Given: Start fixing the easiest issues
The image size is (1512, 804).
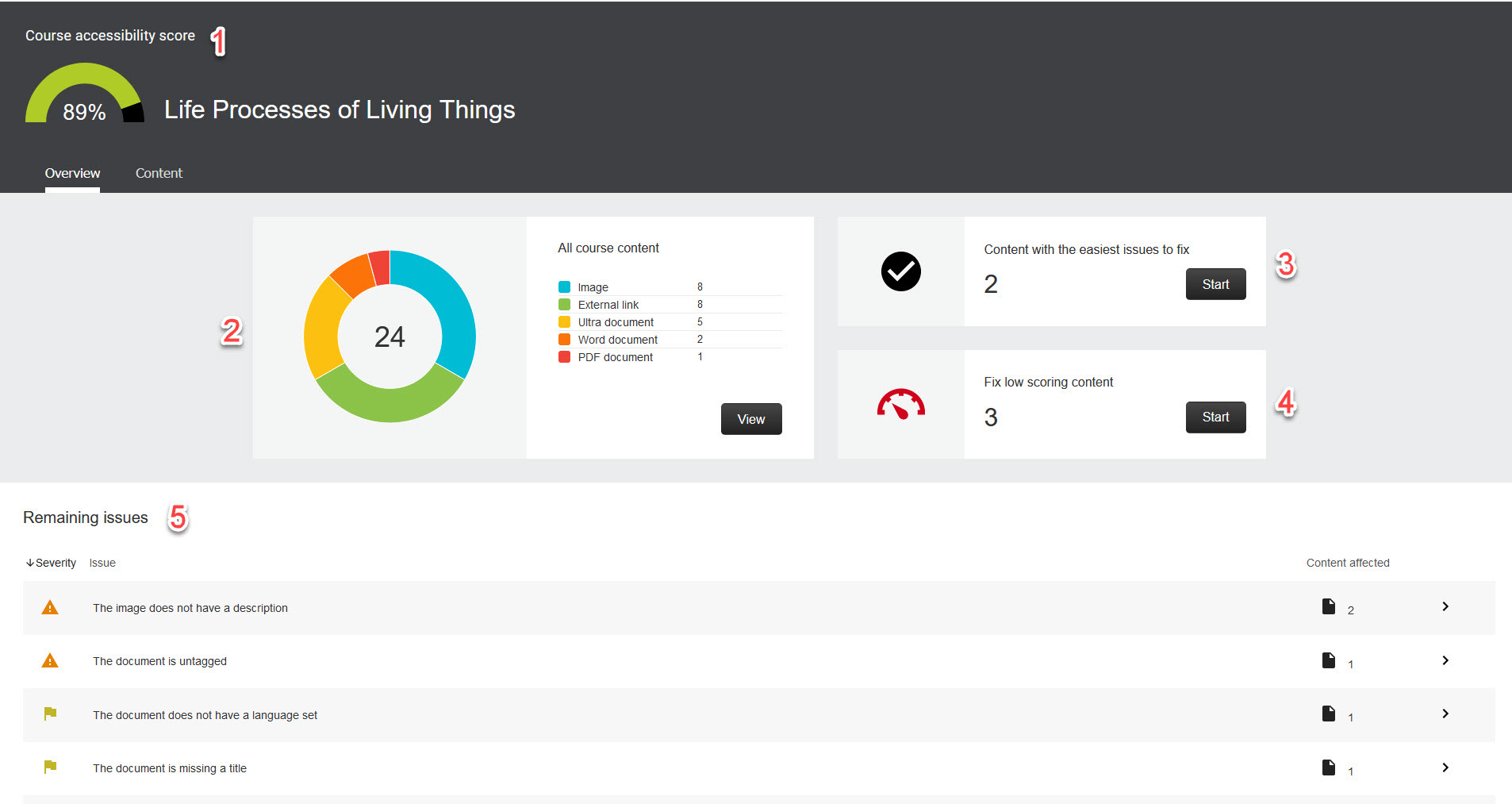Looking at the screenshot, I should tap(1215, 283).
